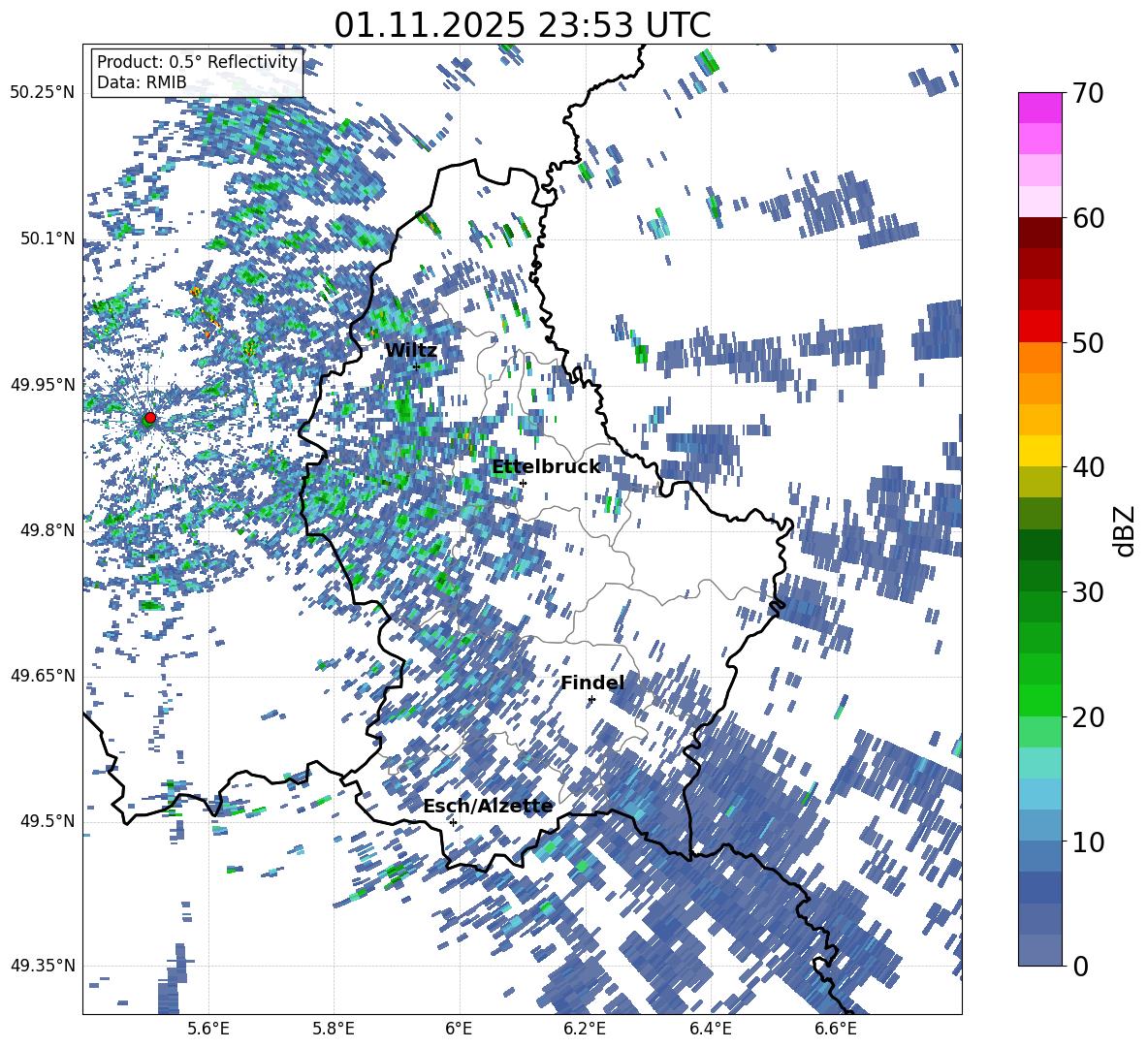
Task: Pick the magenta swatch at colorbar top
Action: (1039, 108)
